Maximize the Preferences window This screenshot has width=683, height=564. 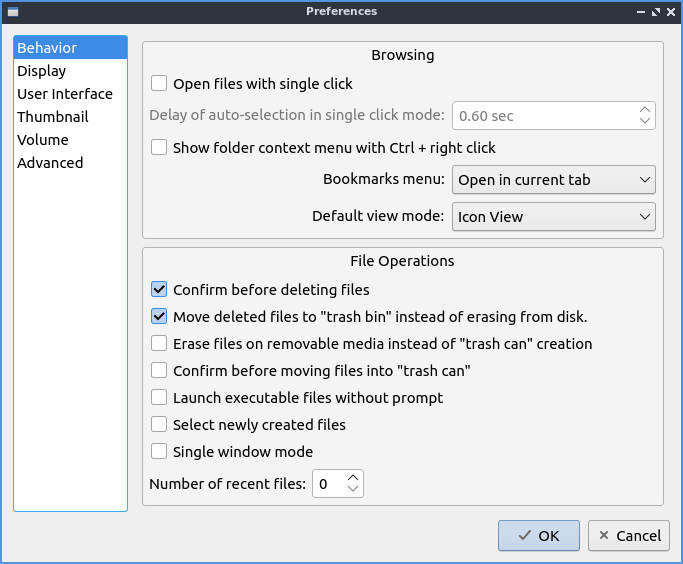tap(656, 11)
